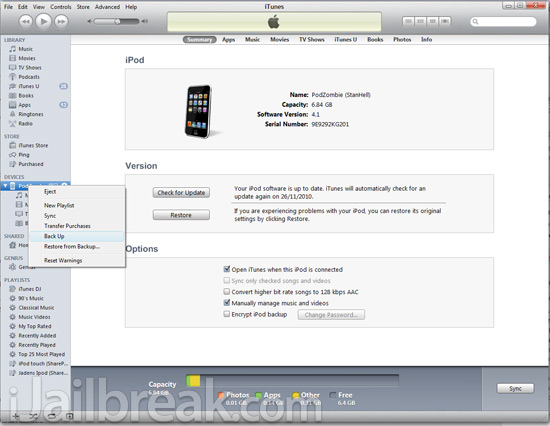Open the Help menu

[x=131, y=7]
